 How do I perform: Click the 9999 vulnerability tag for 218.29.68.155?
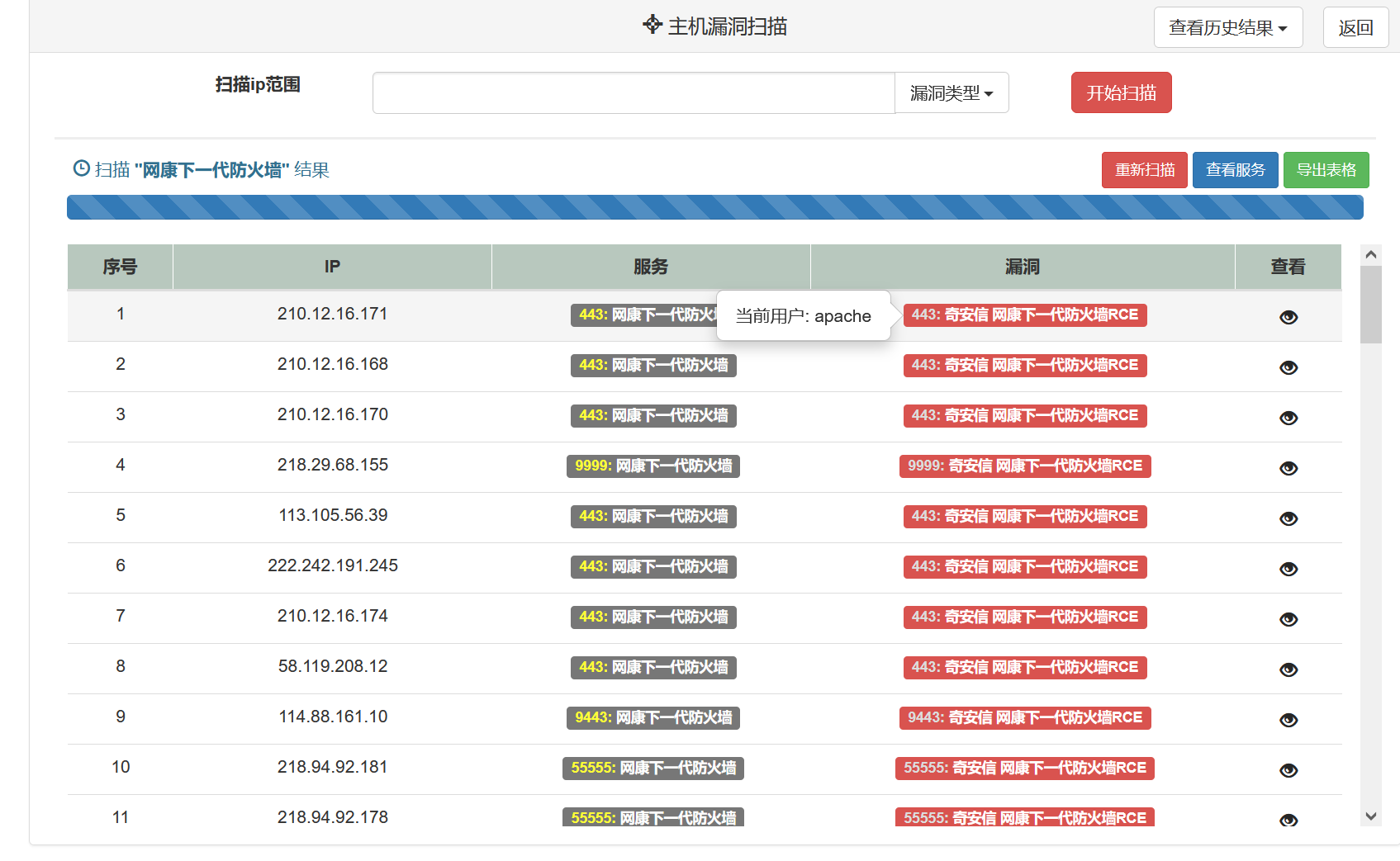click(1025, 466)
